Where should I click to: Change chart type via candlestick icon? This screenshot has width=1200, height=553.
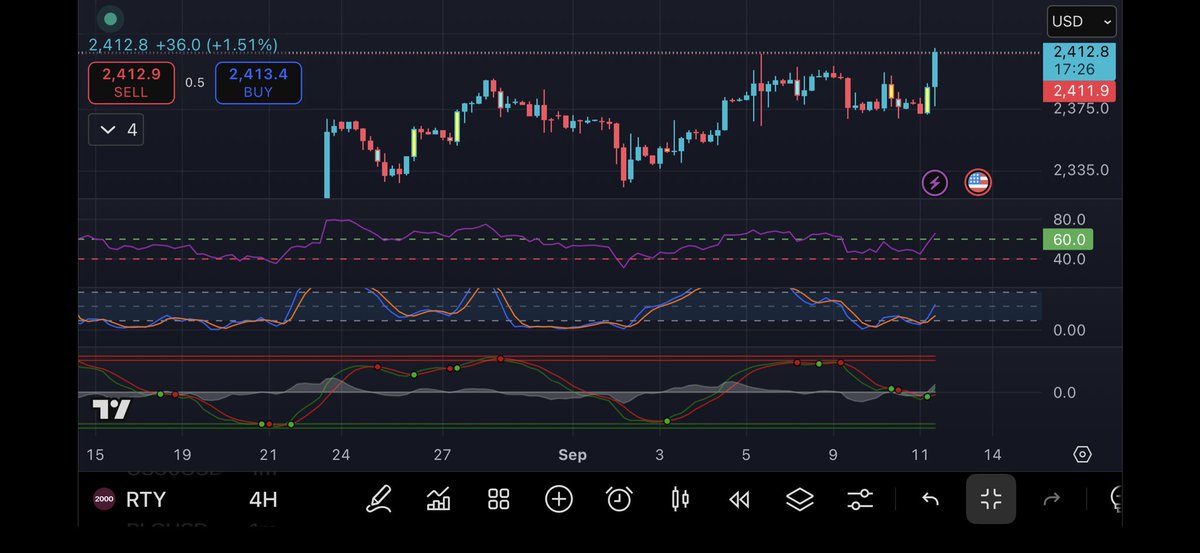(679, 499)
